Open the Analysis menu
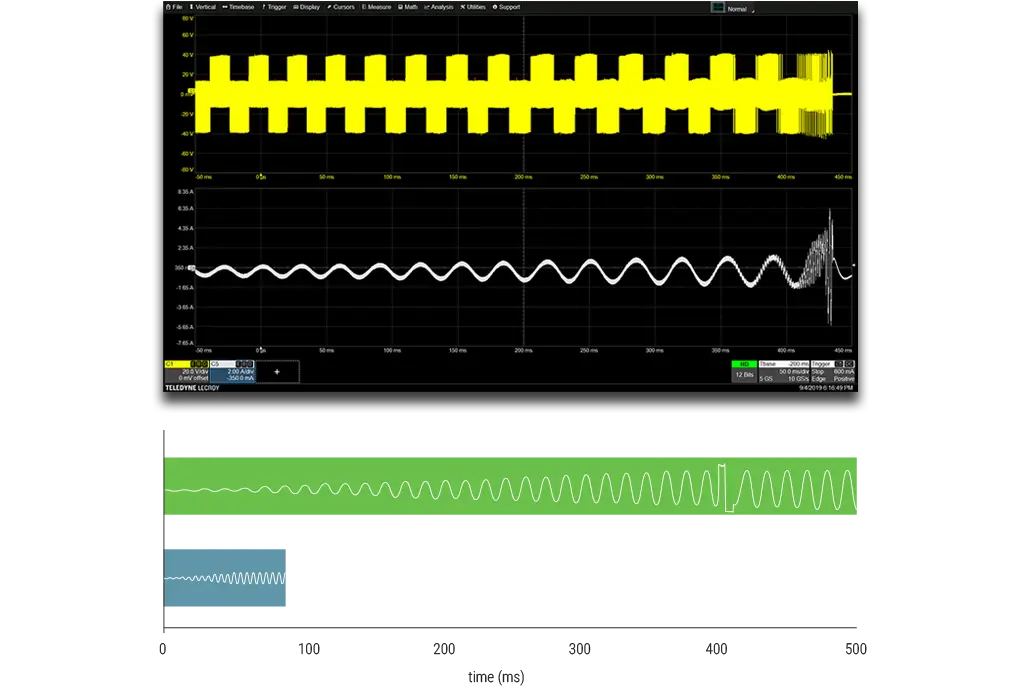Screen dimensions: 1024x686 (x=439, y=7)
